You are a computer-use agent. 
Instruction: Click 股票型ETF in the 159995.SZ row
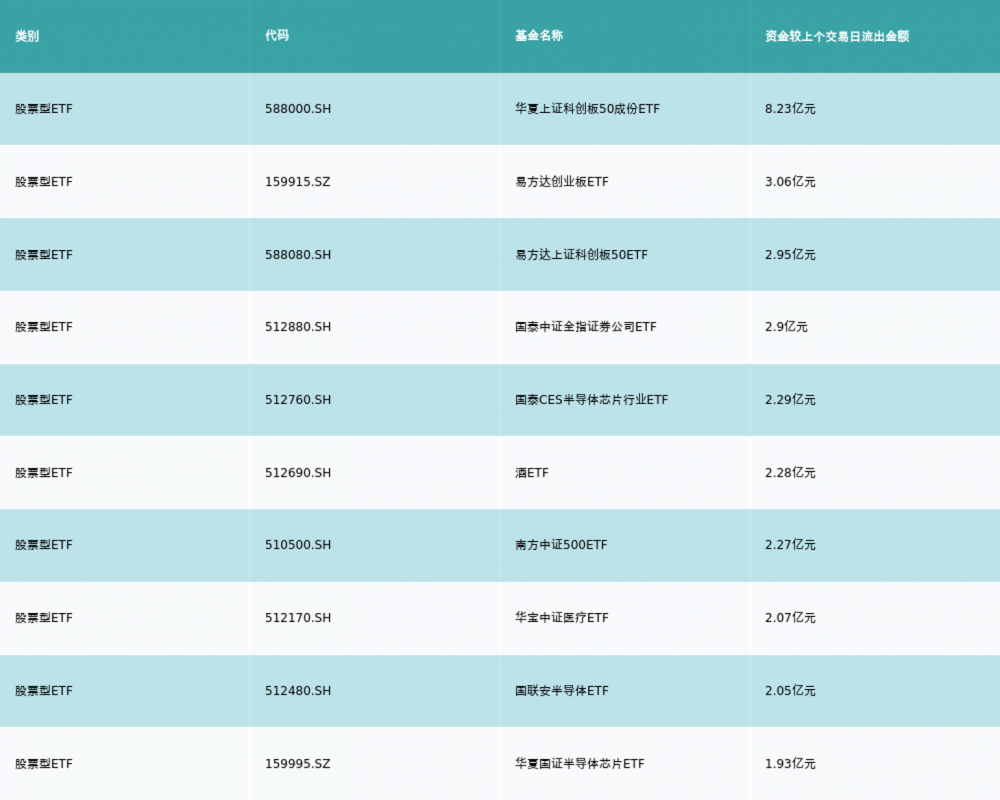(x=44, y=764)
